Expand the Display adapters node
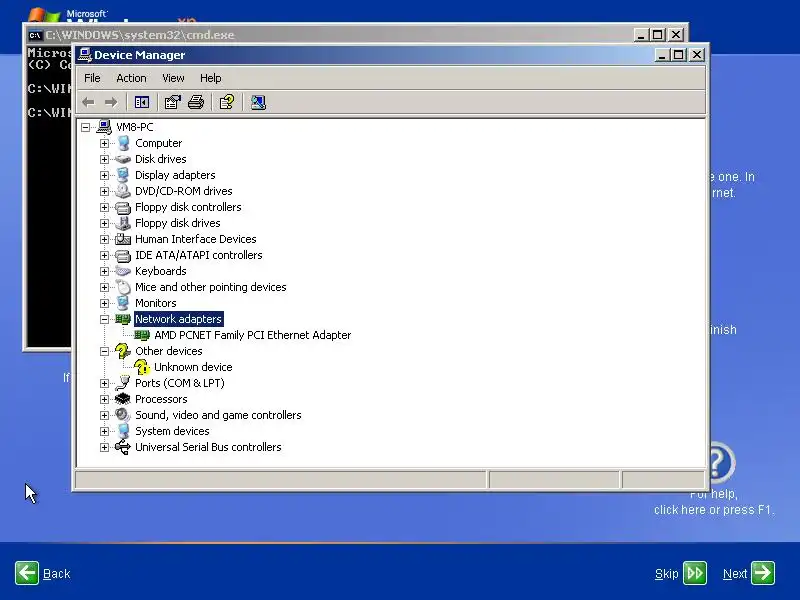This screenshot has height=600, width=800. pyautogui.click(x=104, y=175)
